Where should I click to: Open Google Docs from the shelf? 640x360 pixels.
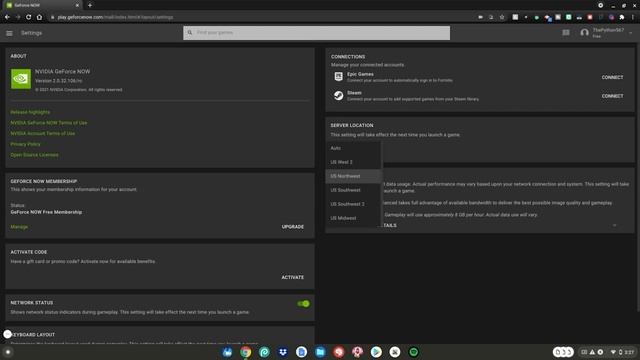301,352
